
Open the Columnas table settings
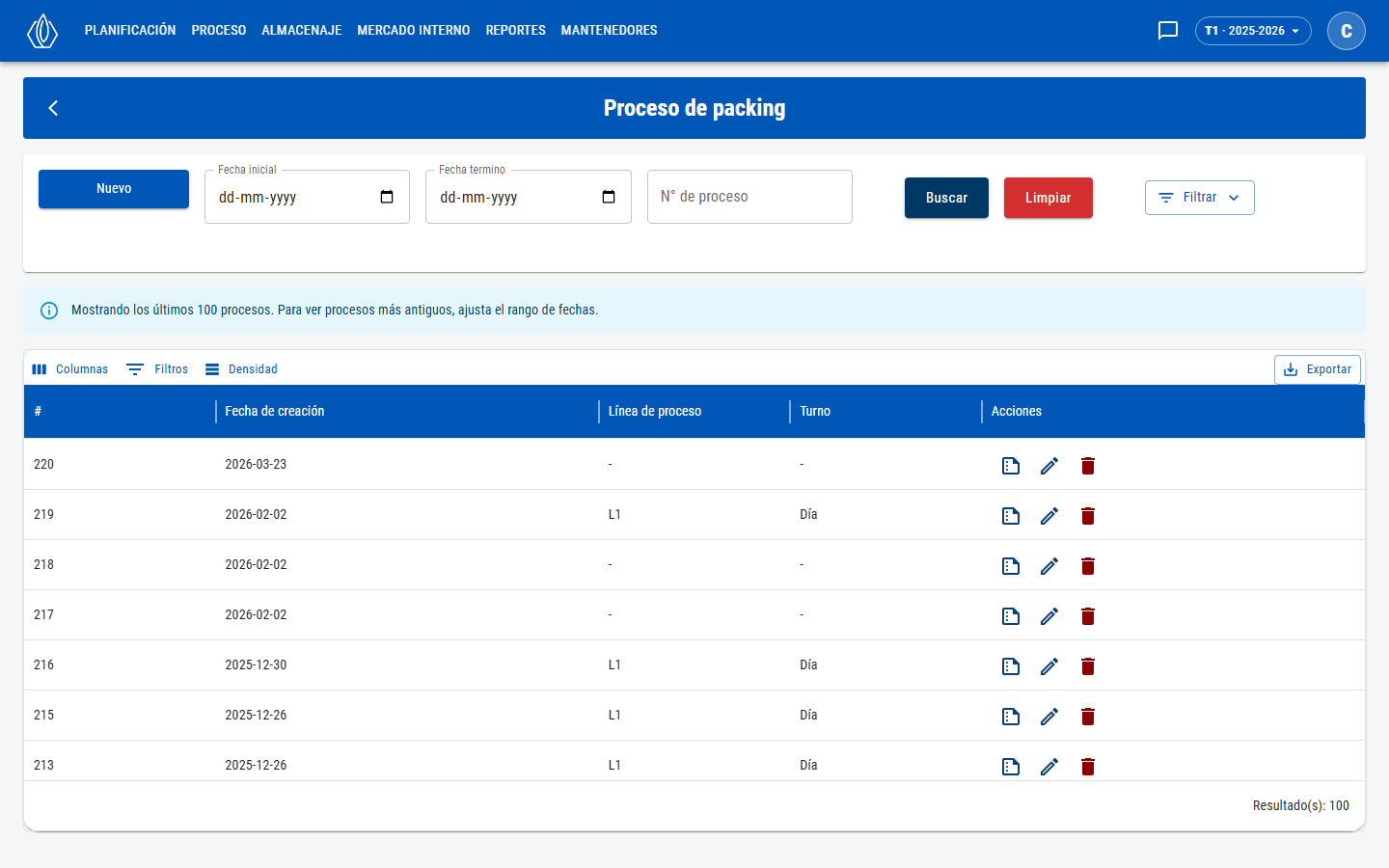(x=69, y=369)
